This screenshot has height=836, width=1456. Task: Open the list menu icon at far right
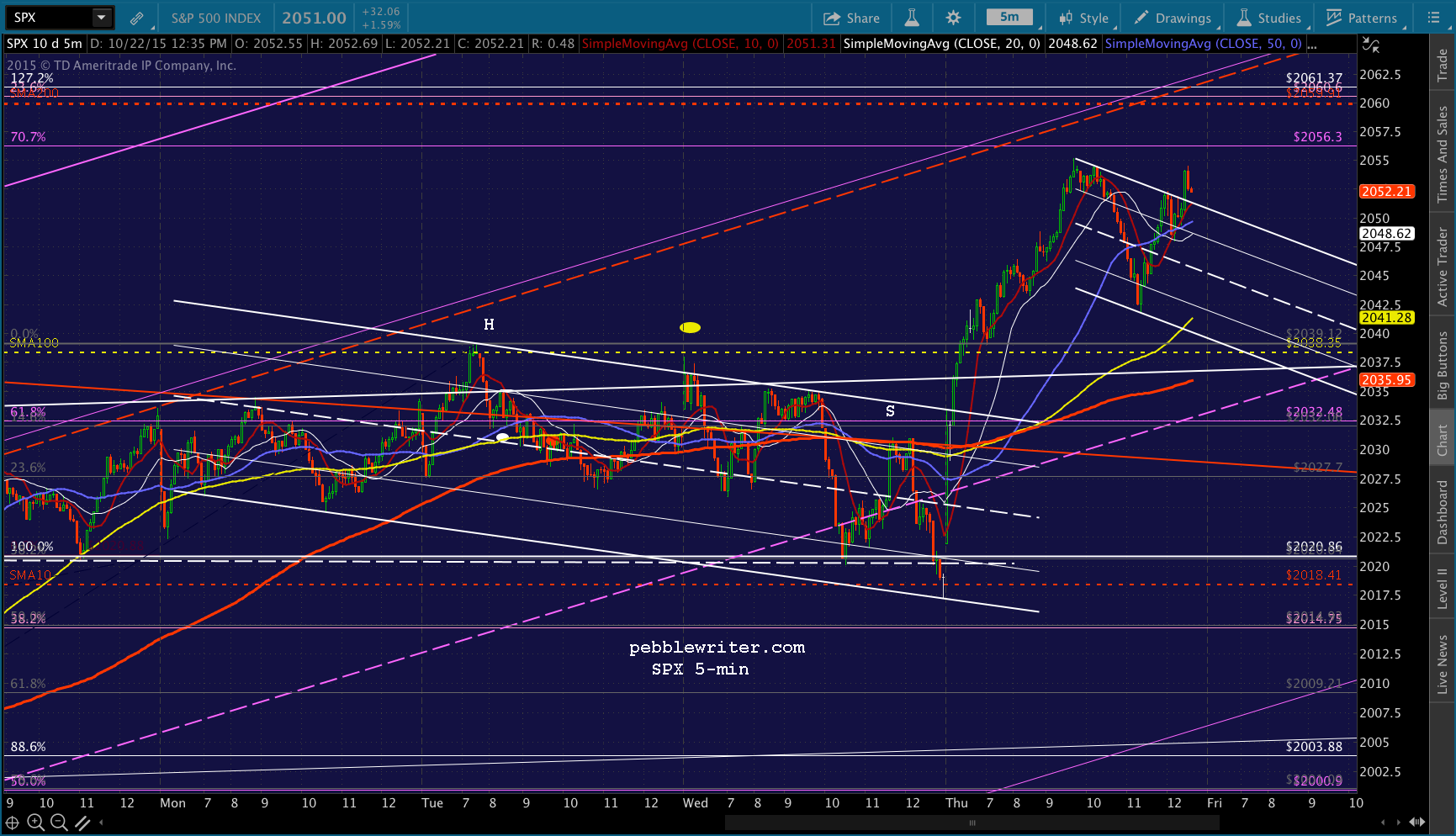coord(1433,18)
